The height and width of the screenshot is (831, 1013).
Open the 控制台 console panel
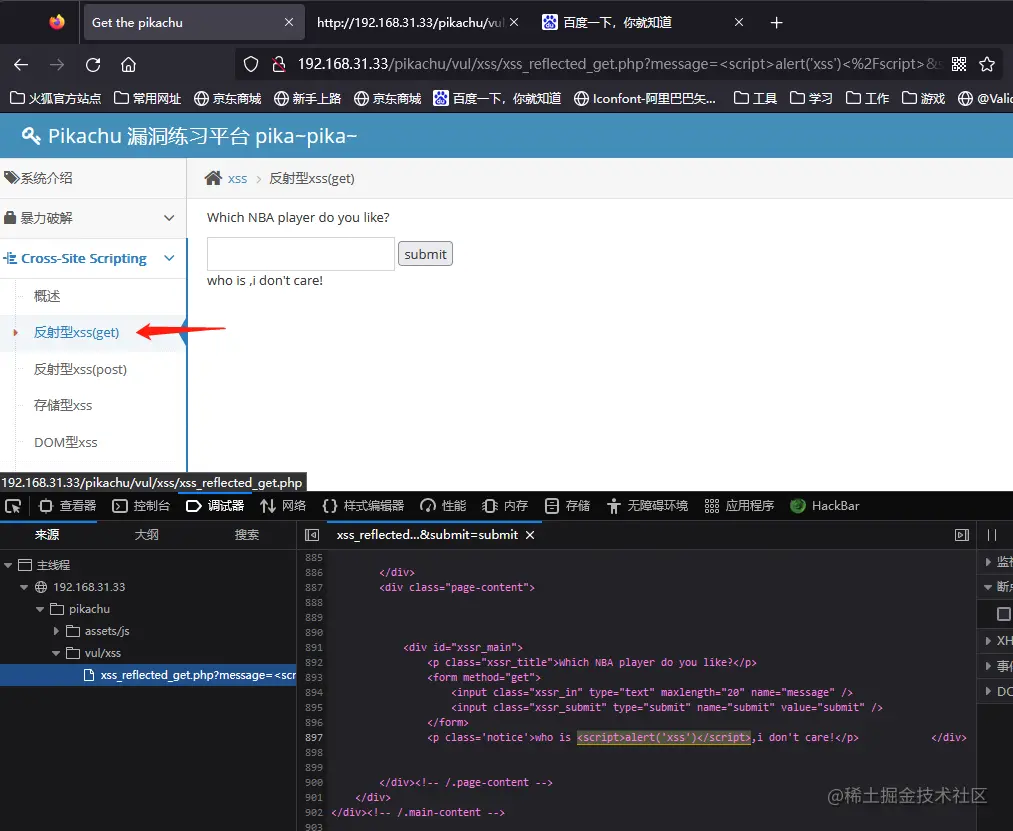[141, 506]
